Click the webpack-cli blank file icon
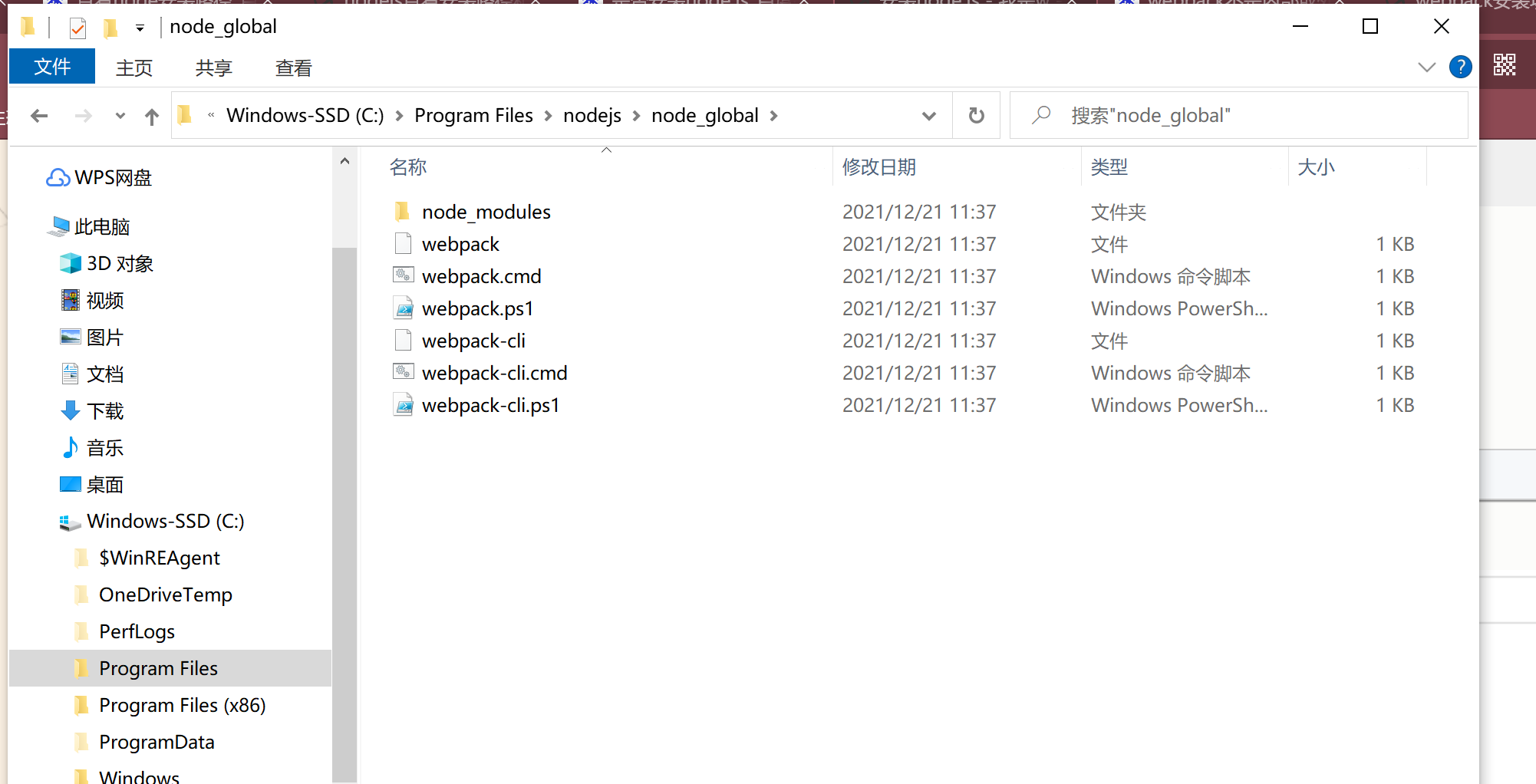Viewport: 1536px width, 784px height. pos(403,340)
